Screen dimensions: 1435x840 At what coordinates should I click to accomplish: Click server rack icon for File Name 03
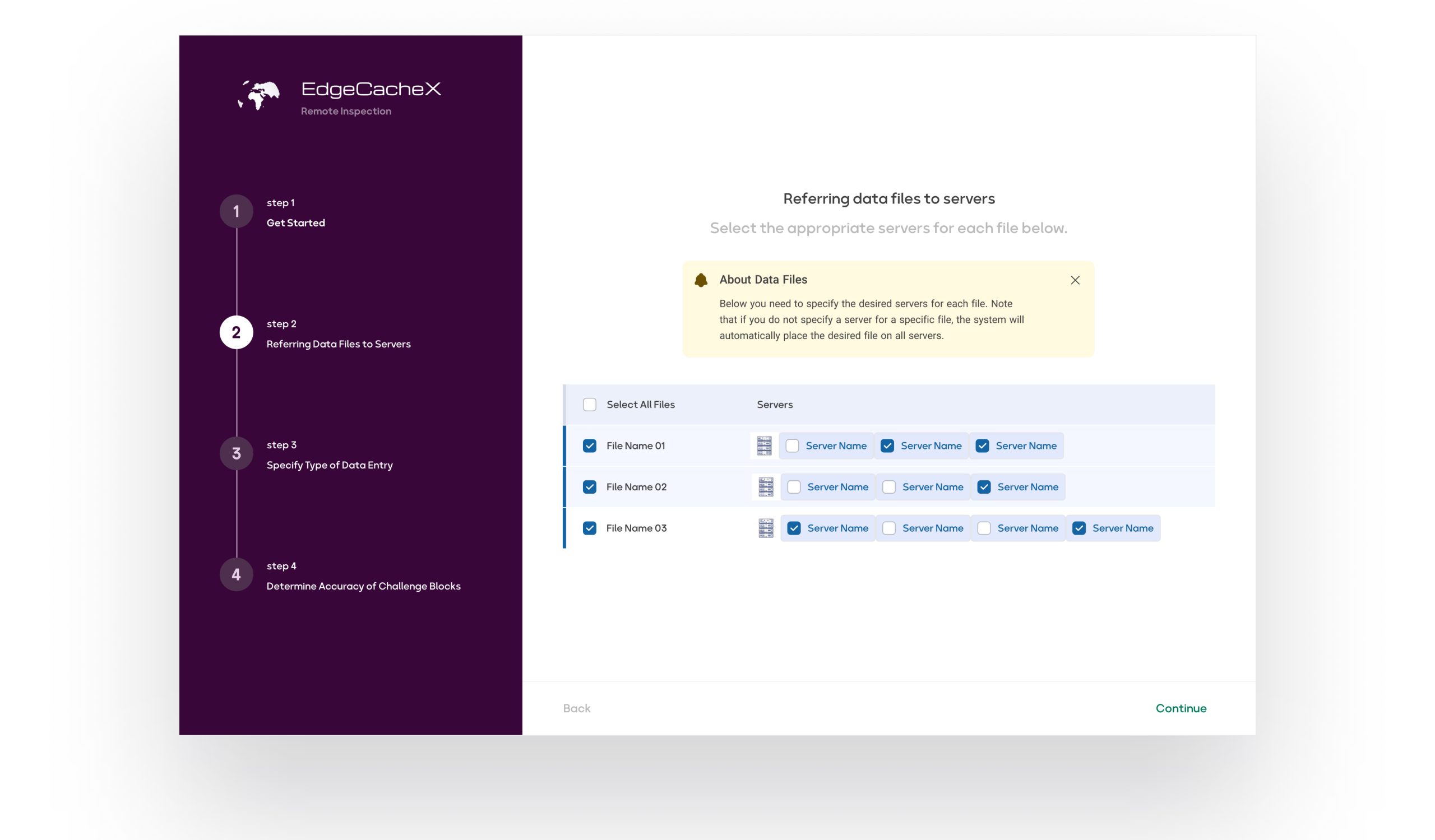766,528
